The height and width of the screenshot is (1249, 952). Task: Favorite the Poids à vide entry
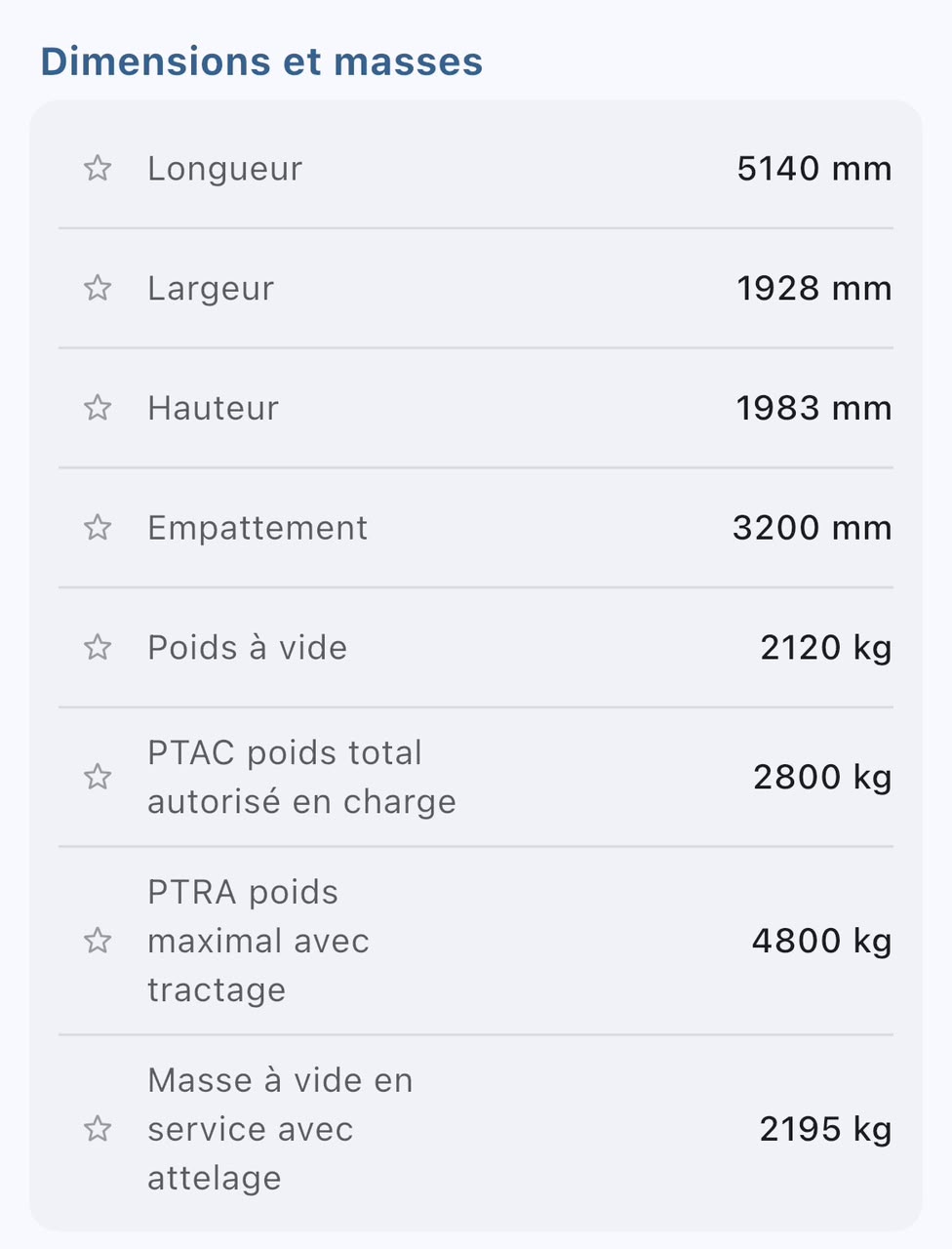pyautogui.click(x=98, y=647)
